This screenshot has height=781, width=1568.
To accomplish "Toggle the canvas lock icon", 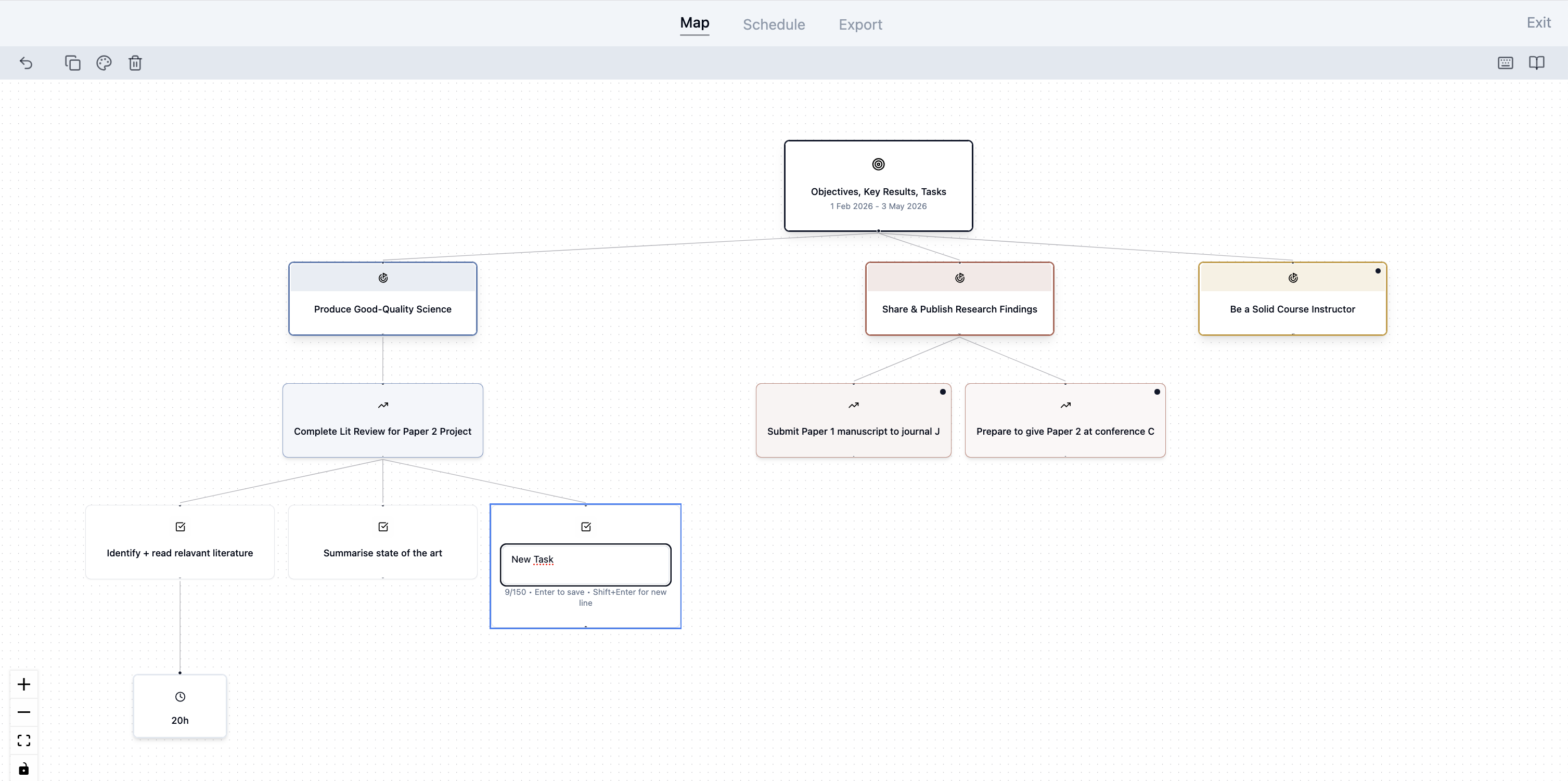I will [24, 768].
